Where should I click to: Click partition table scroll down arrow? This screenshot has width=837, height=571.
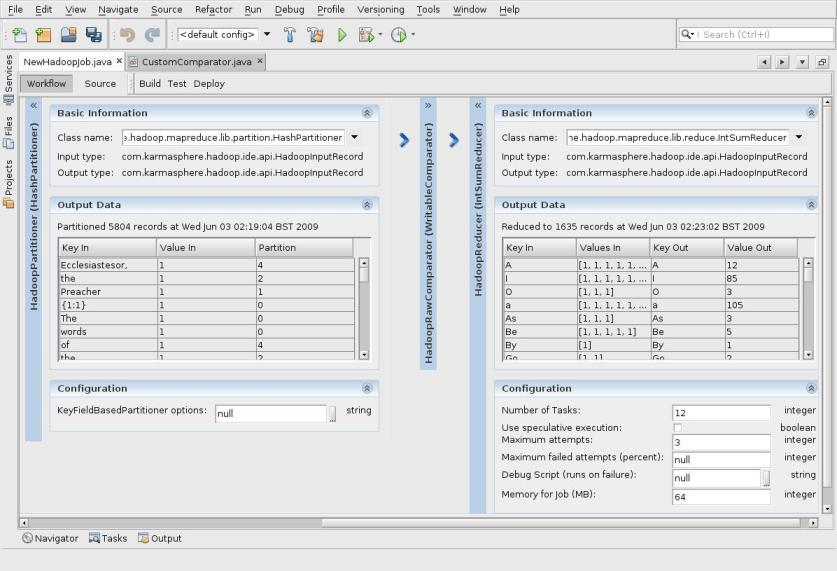(364, 354)
